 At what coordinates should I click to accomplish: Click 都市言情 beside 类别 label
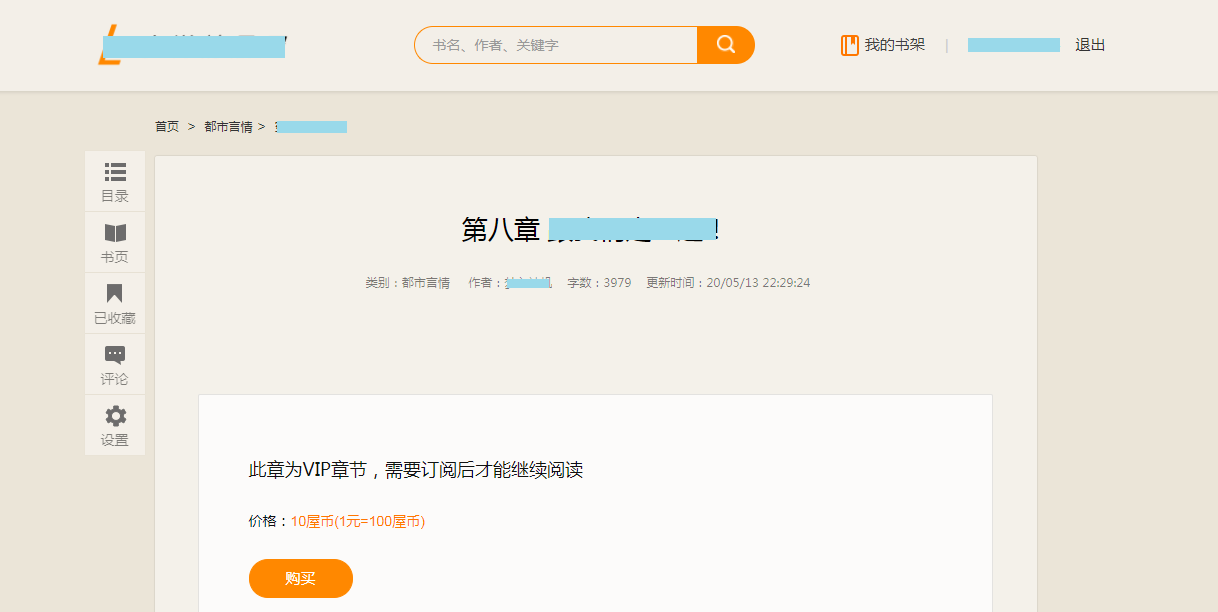pos(426,283)
